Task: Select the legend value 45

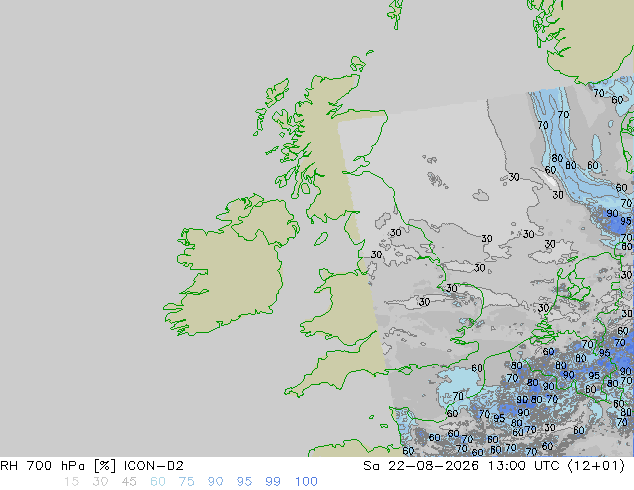Action: coord(129,482)
